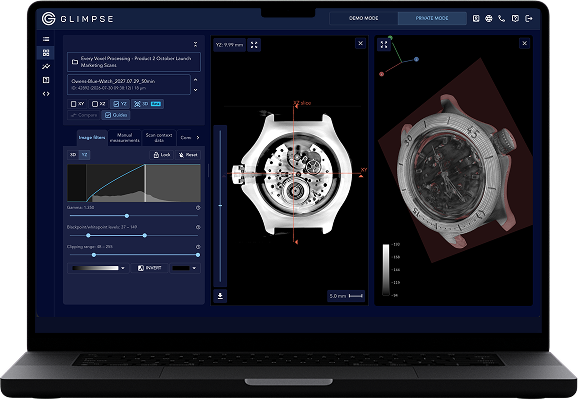Click the phone contact icon in header
Image resolution: width=578 pixels, height=400 pixels.
tap(502, 18)
